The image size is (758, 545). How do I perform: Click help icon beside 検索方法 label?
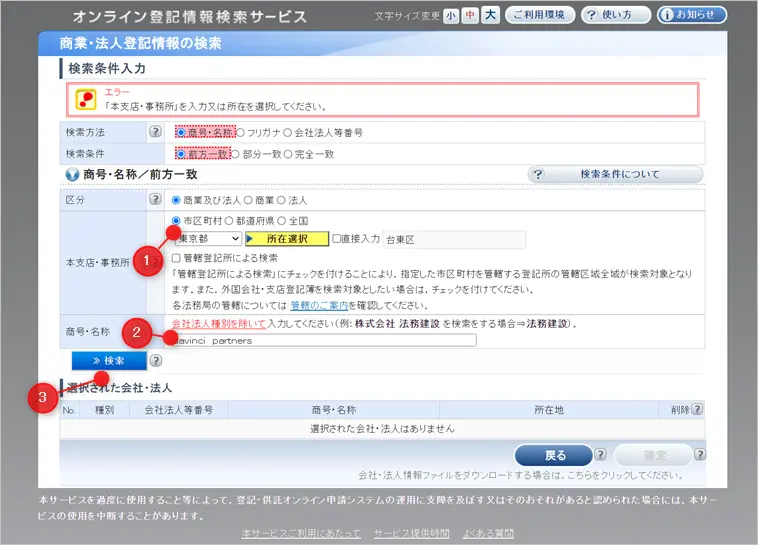point(155,132)
